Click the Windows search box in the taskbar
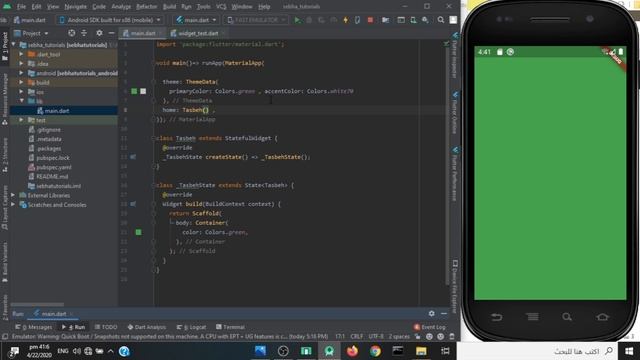This screenshot has width=640, height=360. [x=537, y=351]
